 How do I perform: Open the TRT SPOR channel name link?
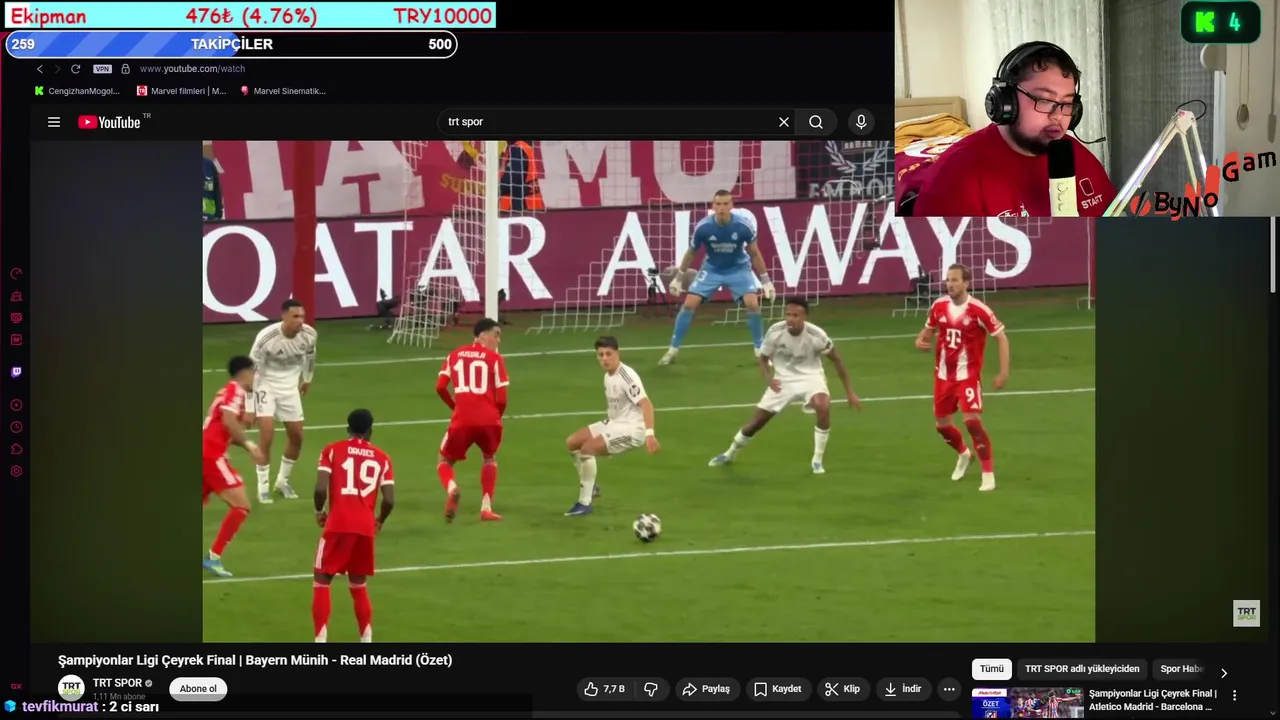[x=118, y=684]
